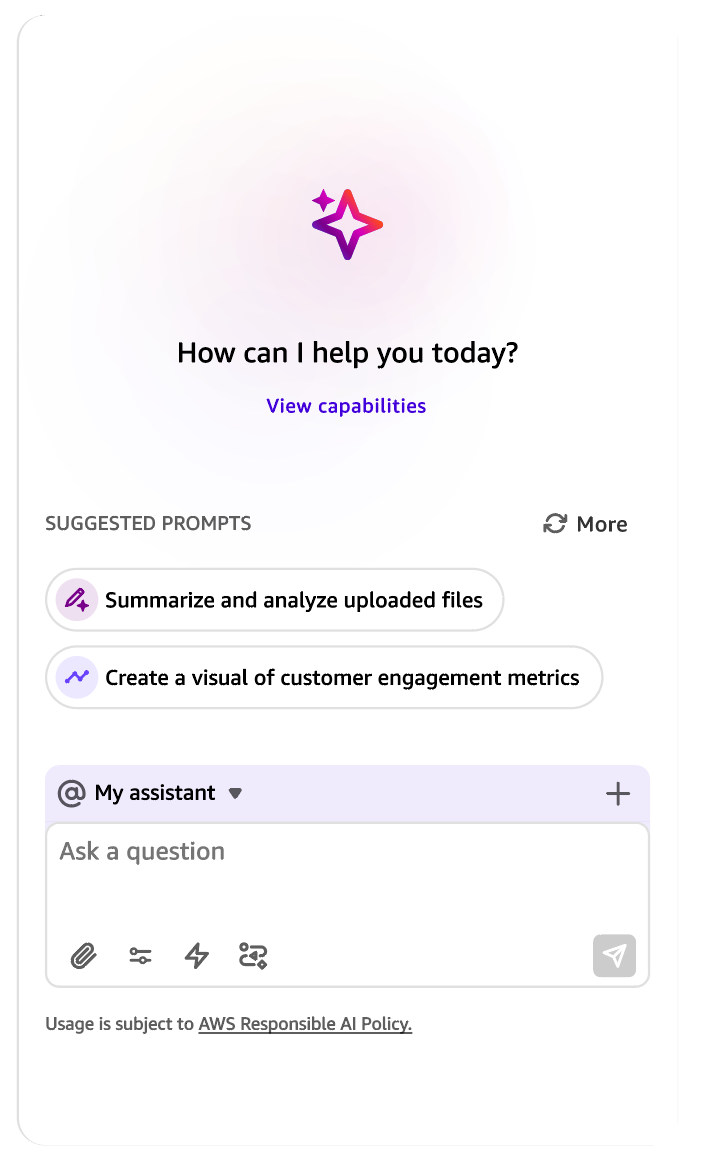Click the @ mention icon

(x=72, y=793)
